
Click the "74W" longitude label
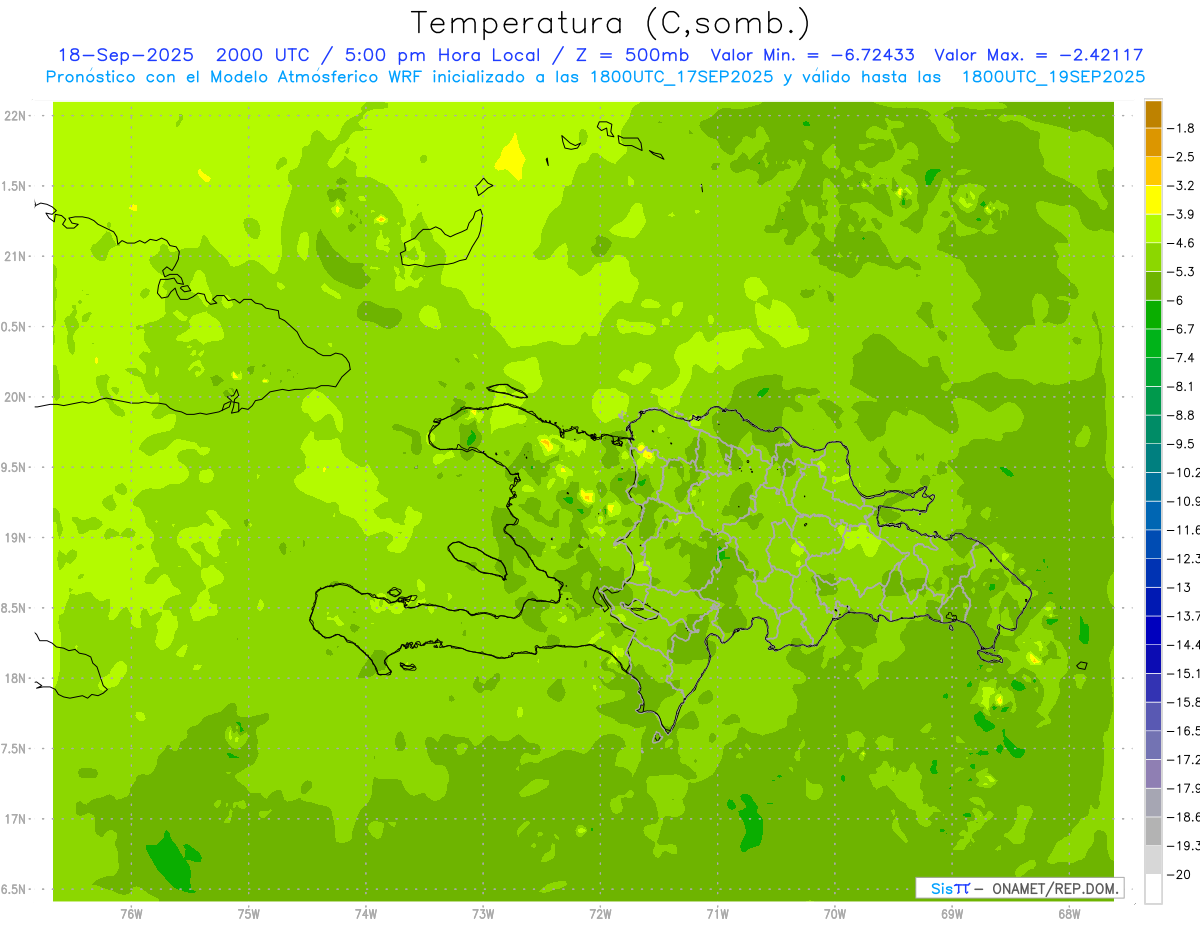366,913
